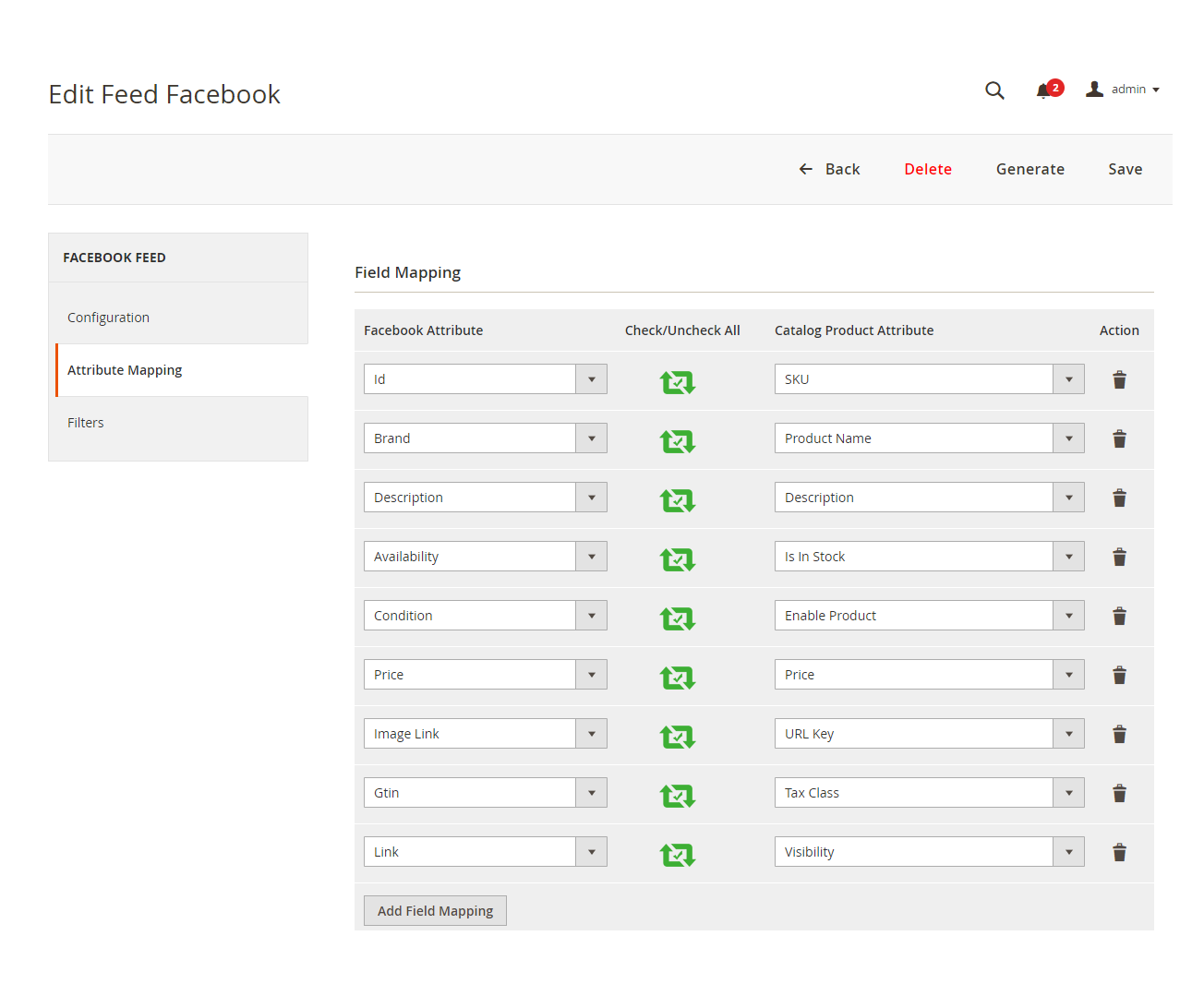Toggle check icon in Description row

coord(677,499)
